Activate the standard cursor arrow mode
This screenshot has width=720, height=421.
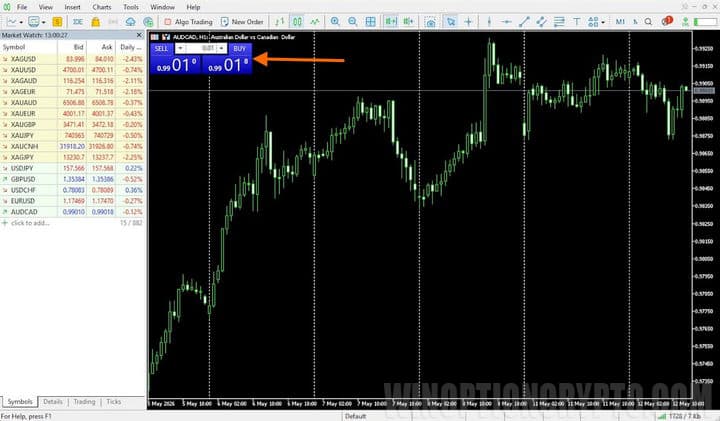click(451, 22)
